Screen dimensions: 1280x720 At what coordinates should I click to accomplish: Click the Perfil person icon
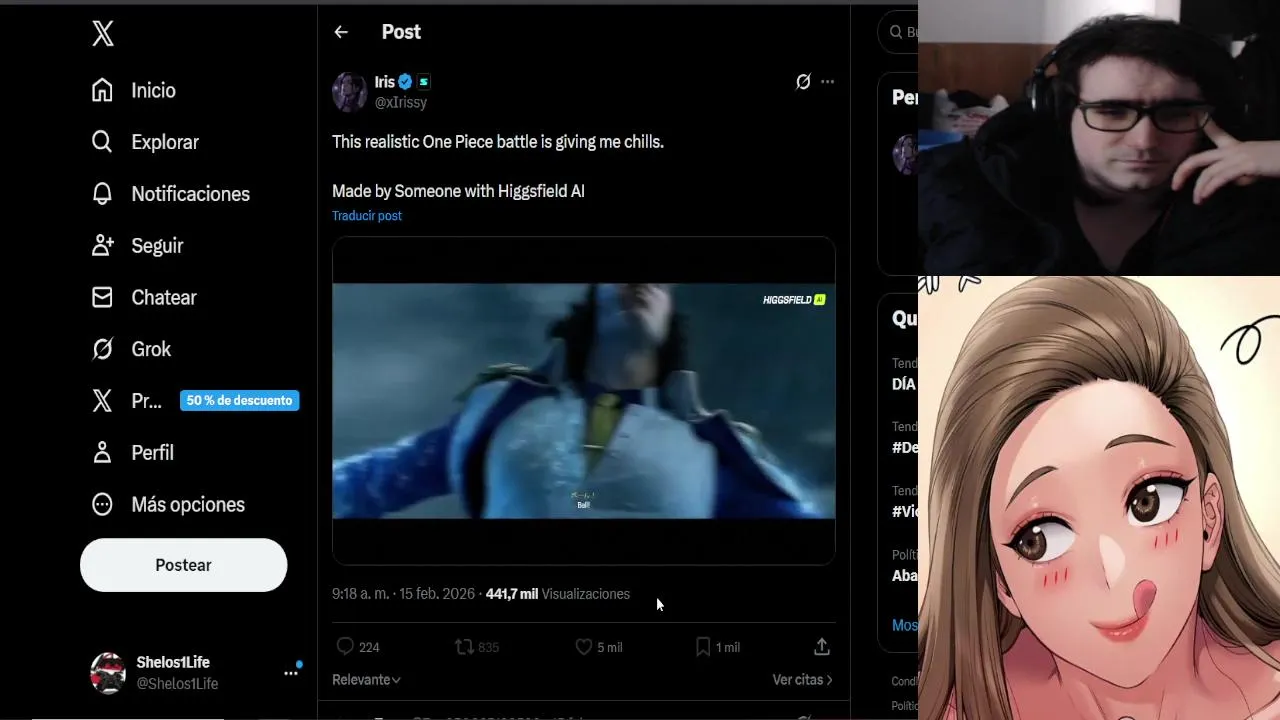[102, 453]
